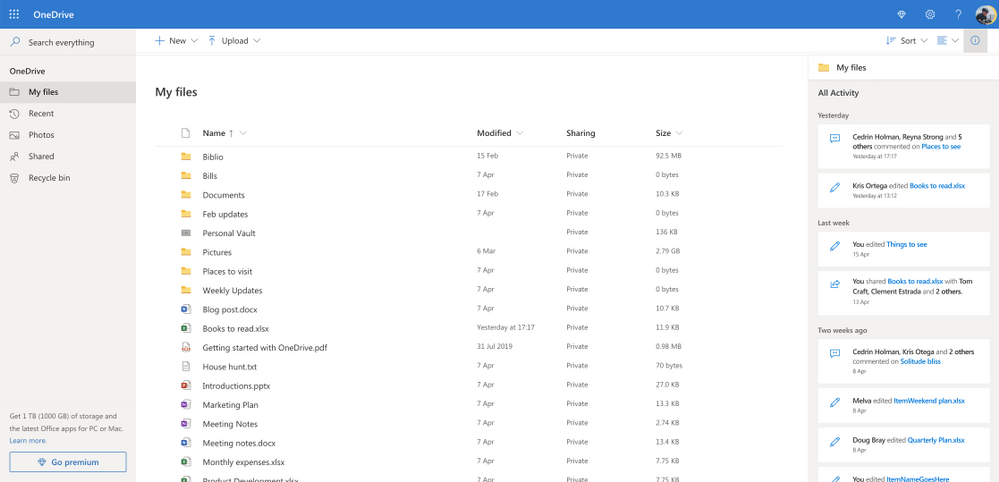
Task: Open the Modified column dropdown
Action: [520, 133]
